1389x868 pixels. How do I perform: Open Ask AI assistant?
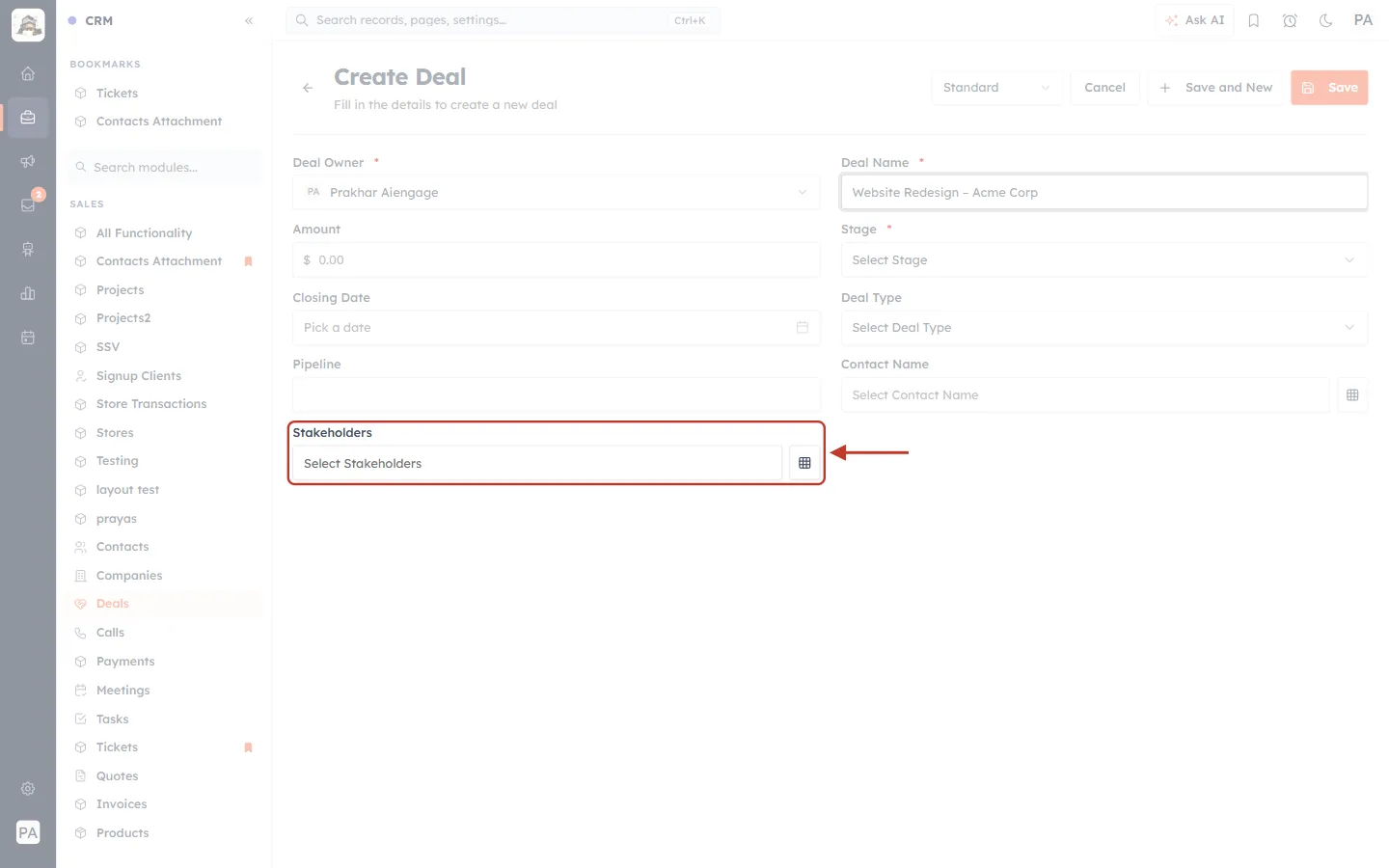click(x=1194, y=20)
